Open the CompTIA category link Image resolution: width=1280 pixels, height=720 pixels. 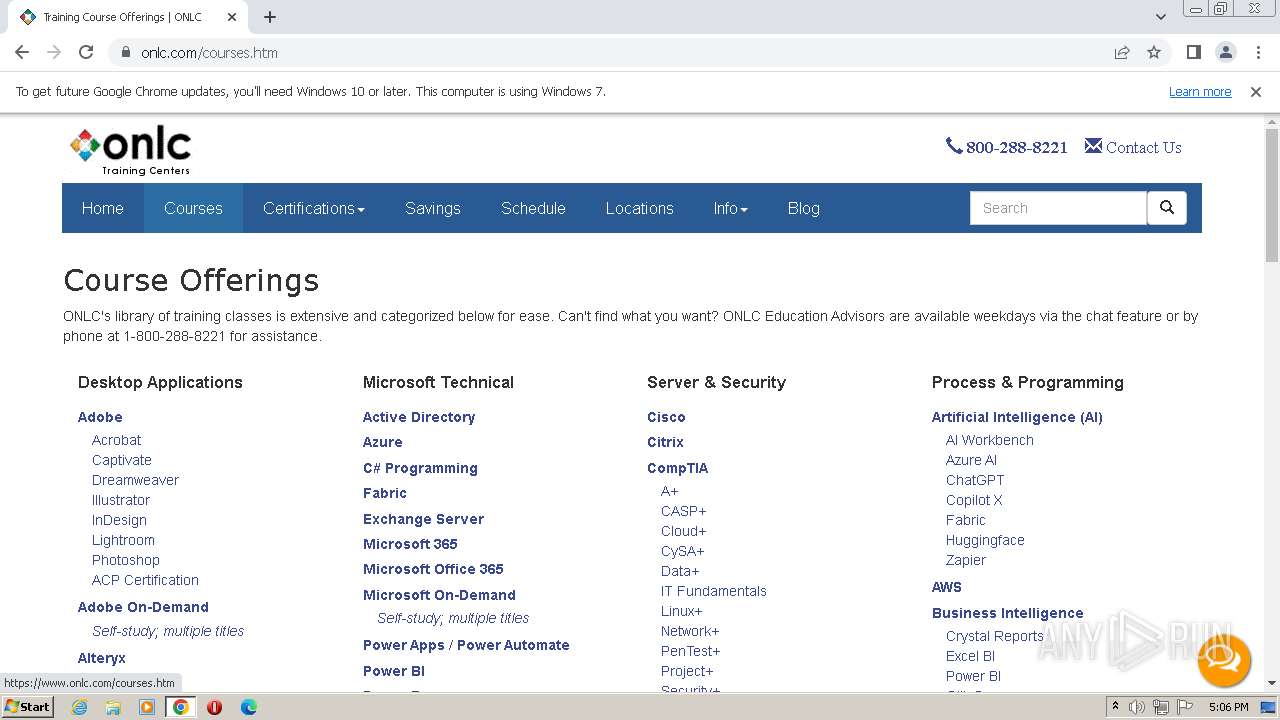pyautogui.click(x=677, y=468)
